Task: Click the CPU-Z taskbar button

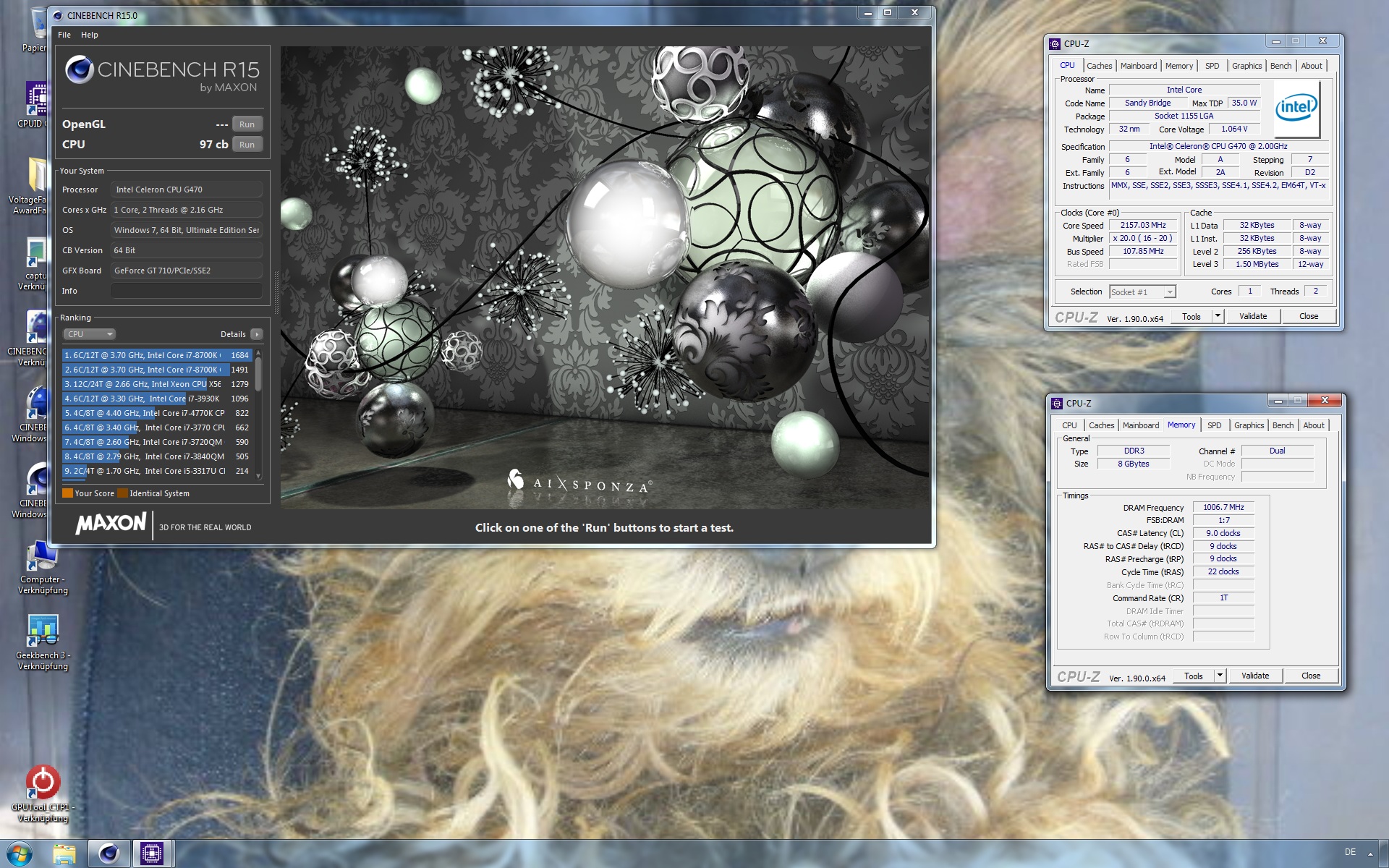Action: point(152,854)
